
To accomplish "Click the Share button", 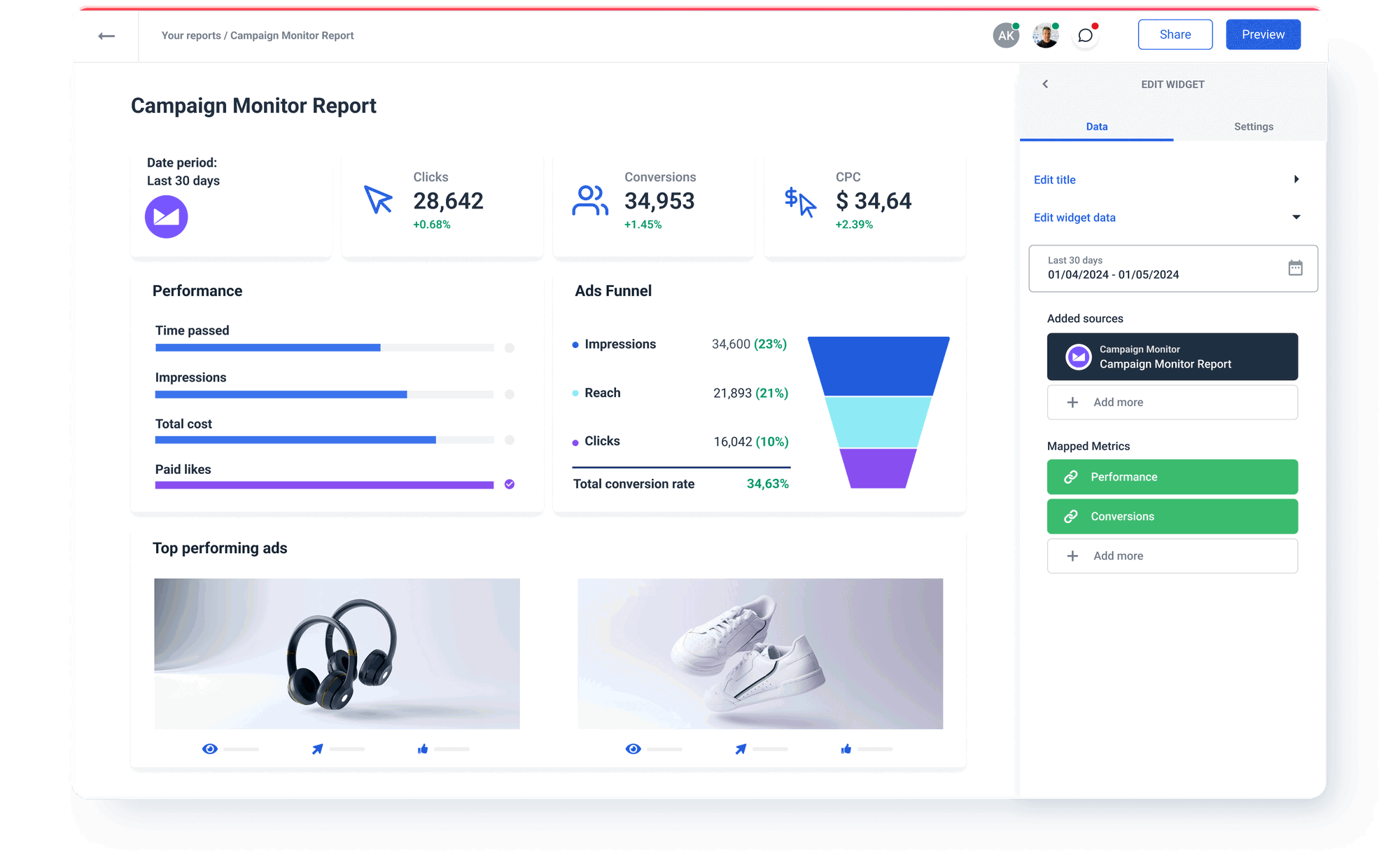I will click(1175, 34).
